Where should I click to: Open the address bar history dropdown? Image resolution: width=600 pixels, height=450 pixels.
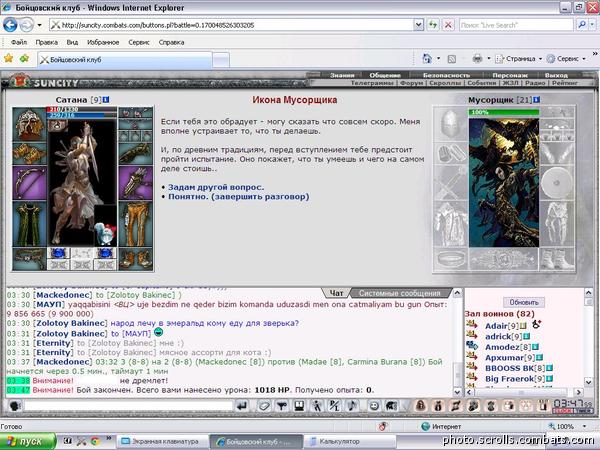(x=419, y=25)
